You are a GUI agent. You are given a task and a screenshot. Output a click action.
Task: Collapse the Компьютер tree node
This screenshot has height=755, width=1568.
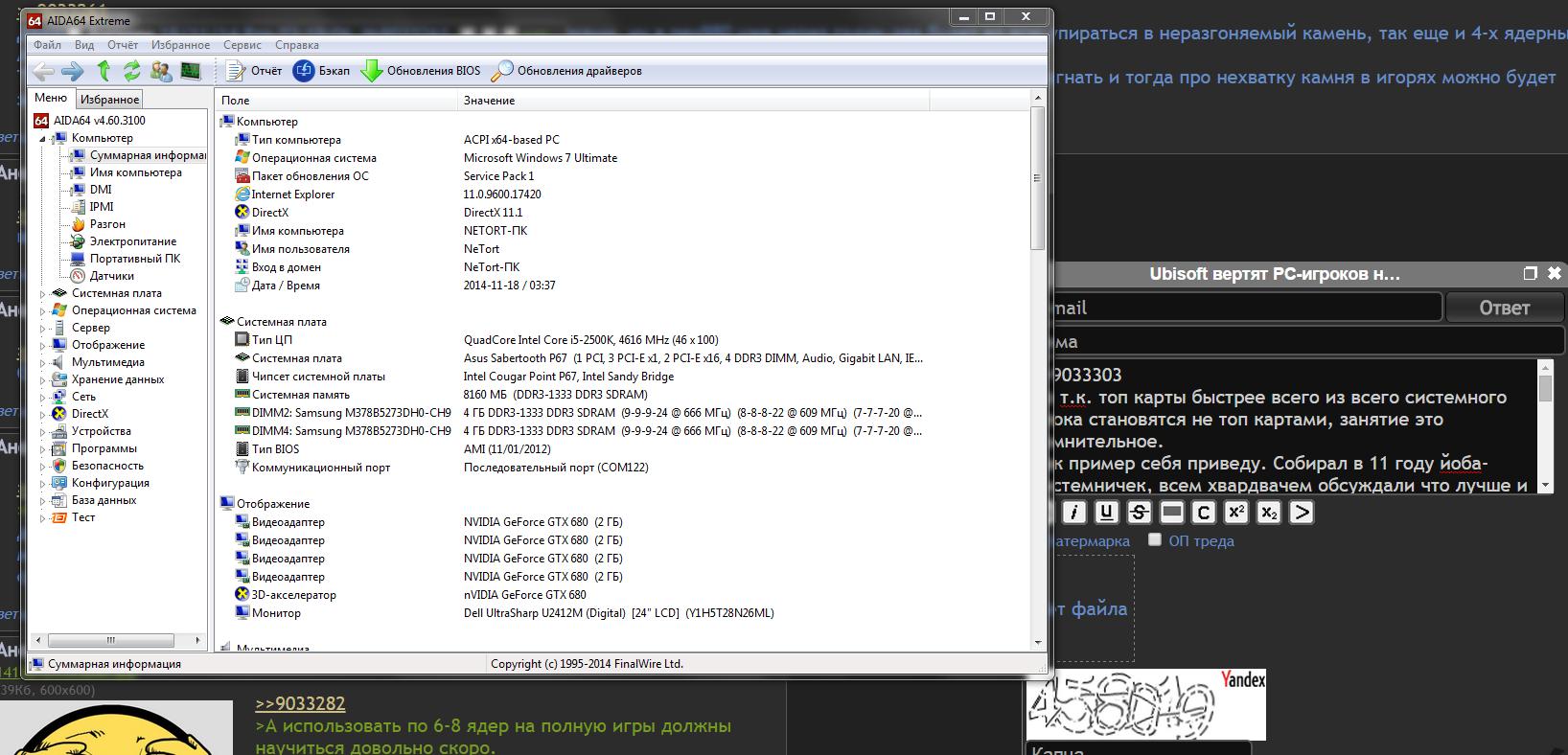(x=42, y=139)
